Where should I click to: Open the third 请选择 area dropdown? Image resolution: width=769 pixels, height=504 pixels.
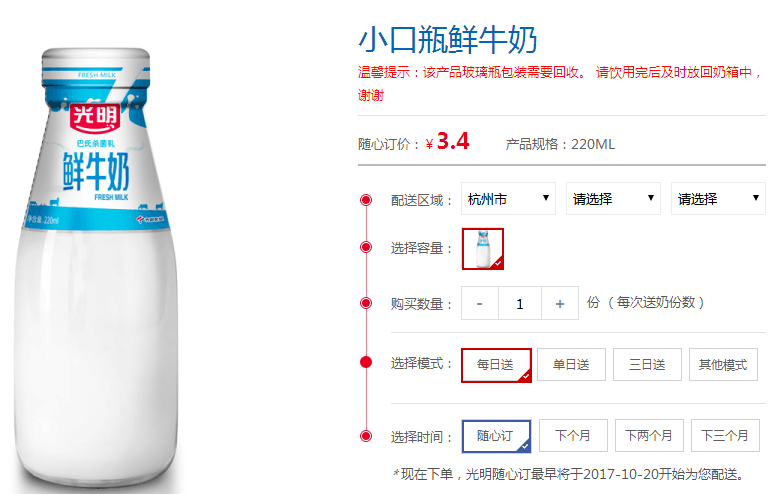(718, 199)
